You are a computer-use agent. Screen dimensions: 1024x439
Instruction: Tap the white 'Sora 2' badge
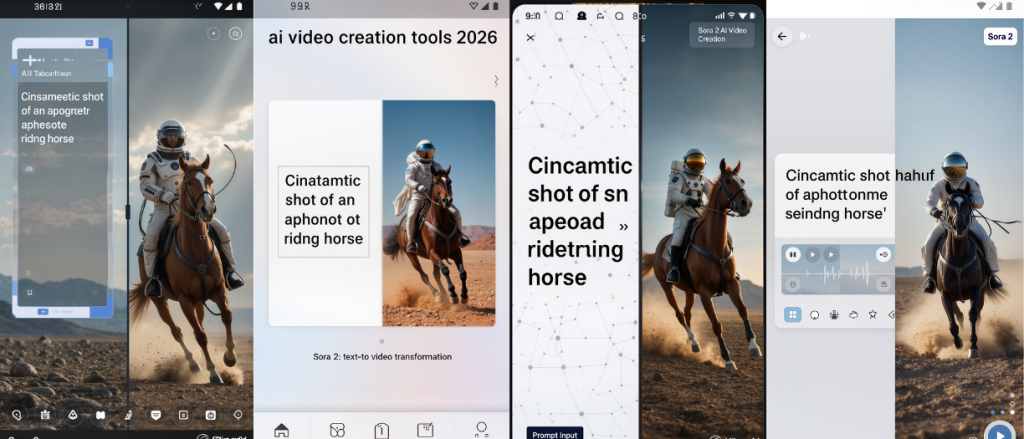(x=1000, y=37)
